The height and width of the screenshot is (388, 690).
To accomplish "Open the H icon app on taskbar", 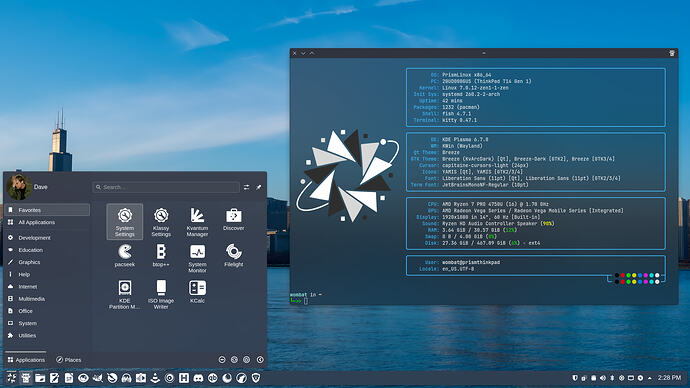I will click(184, 378).
